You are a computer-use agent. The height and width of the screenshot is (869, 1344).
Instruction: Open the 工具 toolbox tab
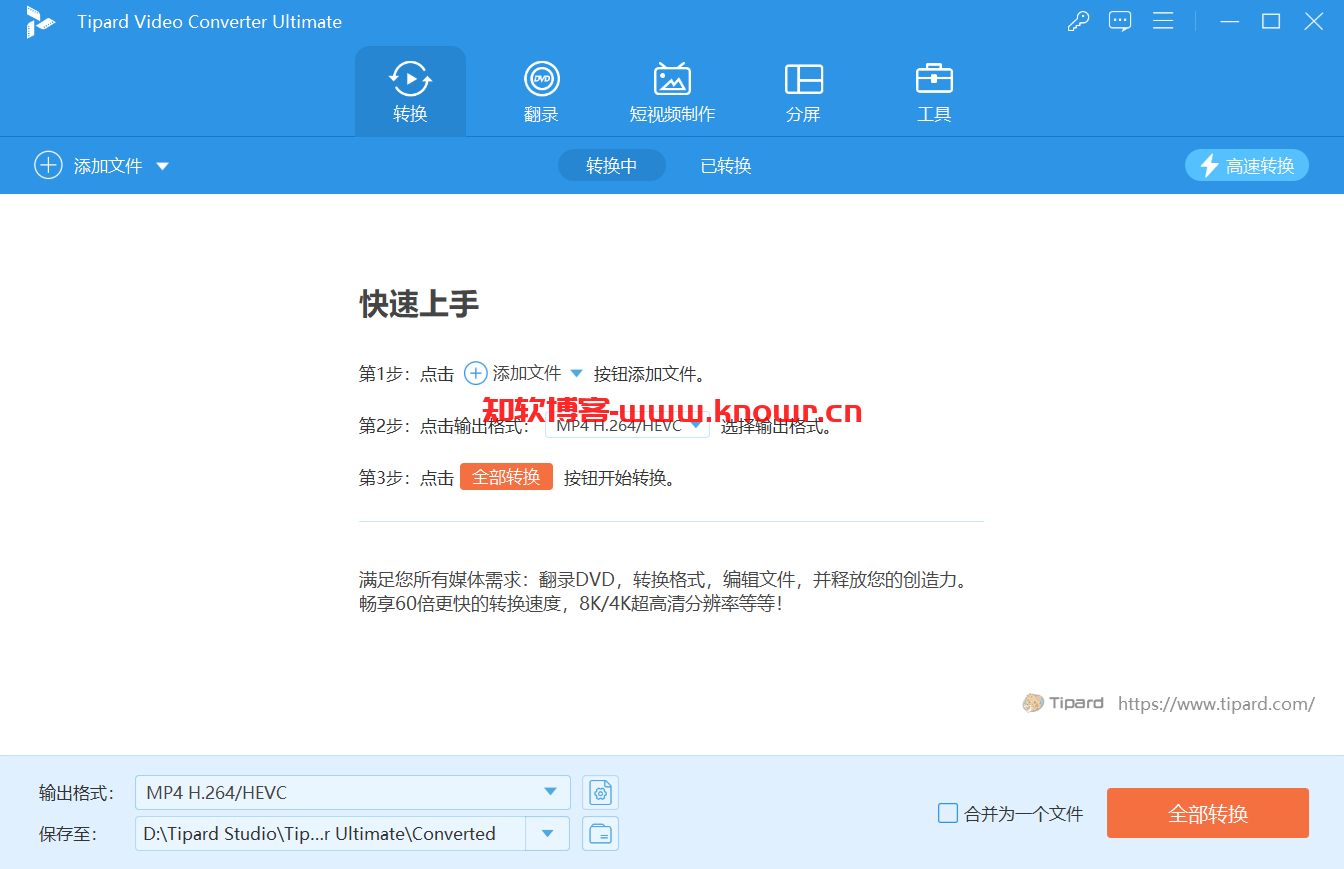pos(934,91)
